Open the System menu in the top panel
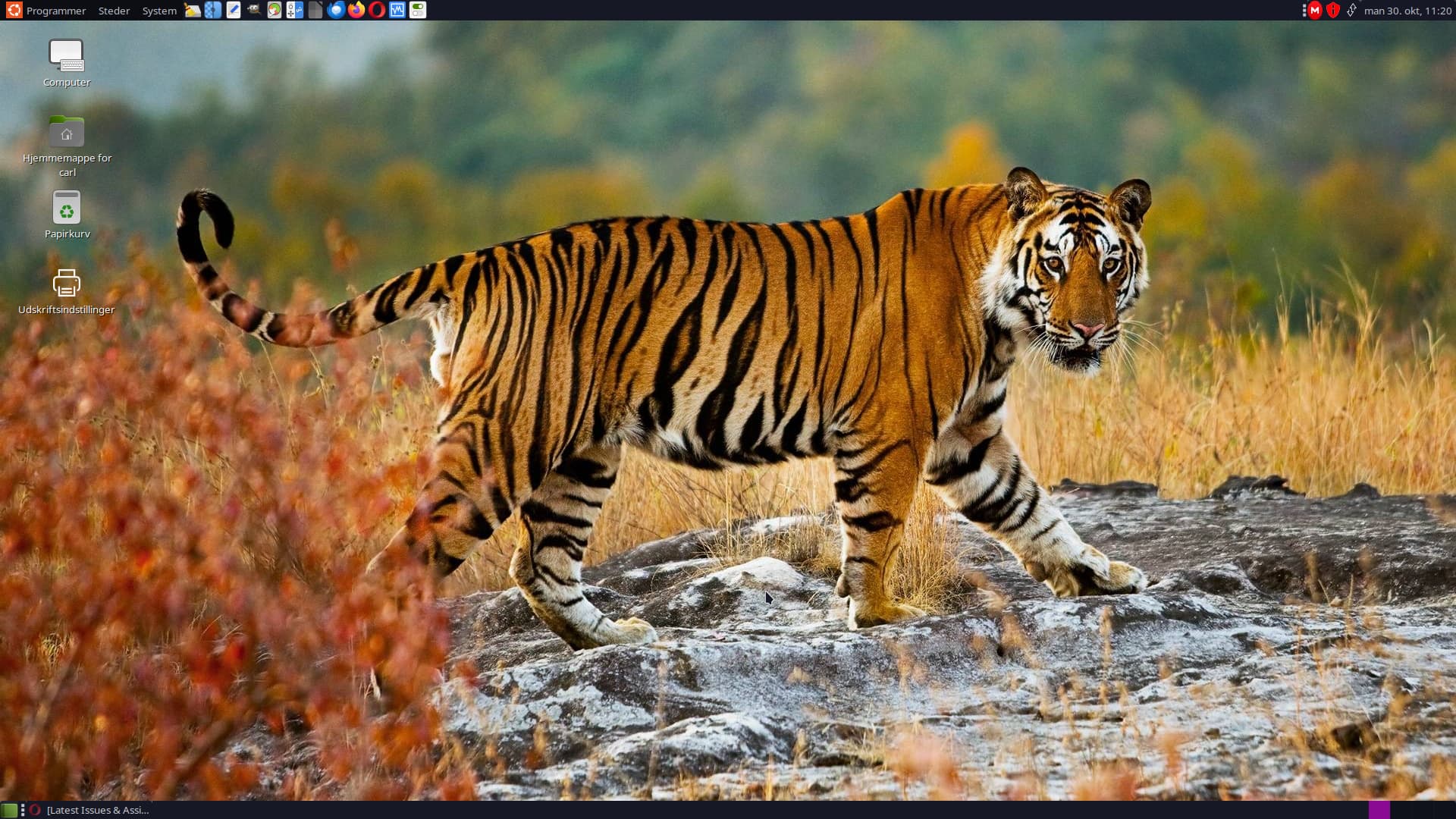Image resolution: width=1456 pixels, height=819 pixels. [159, 11]
